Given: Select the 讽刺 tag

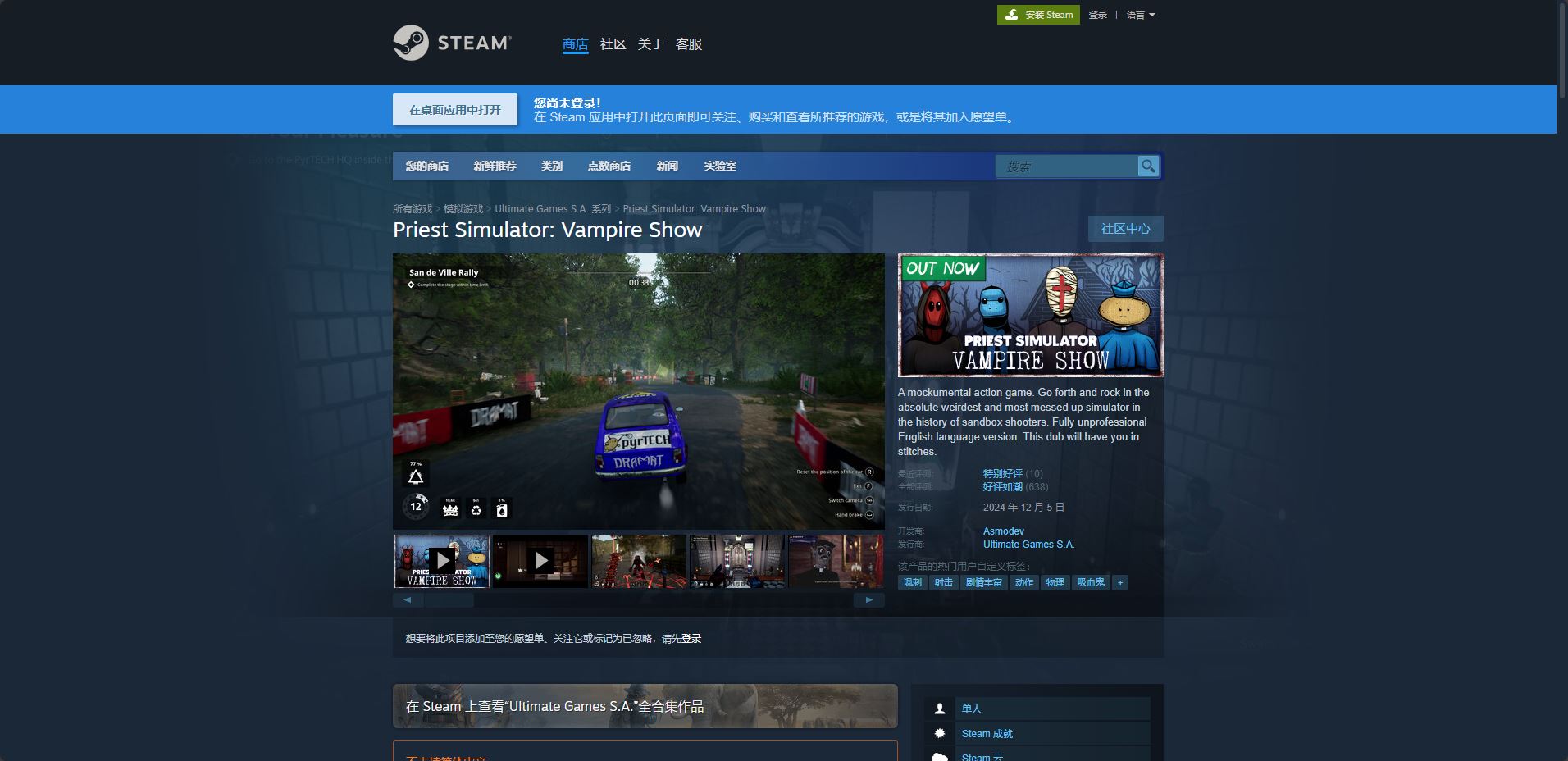Looking at the screenshot, I should (913, 582).
